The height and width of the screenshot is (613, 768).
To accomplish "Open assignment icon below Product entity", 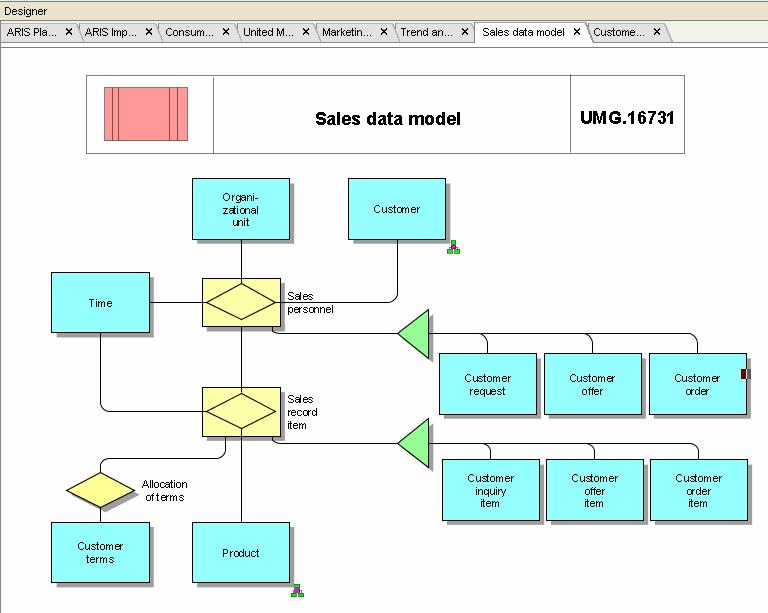I will coord(297,591).
